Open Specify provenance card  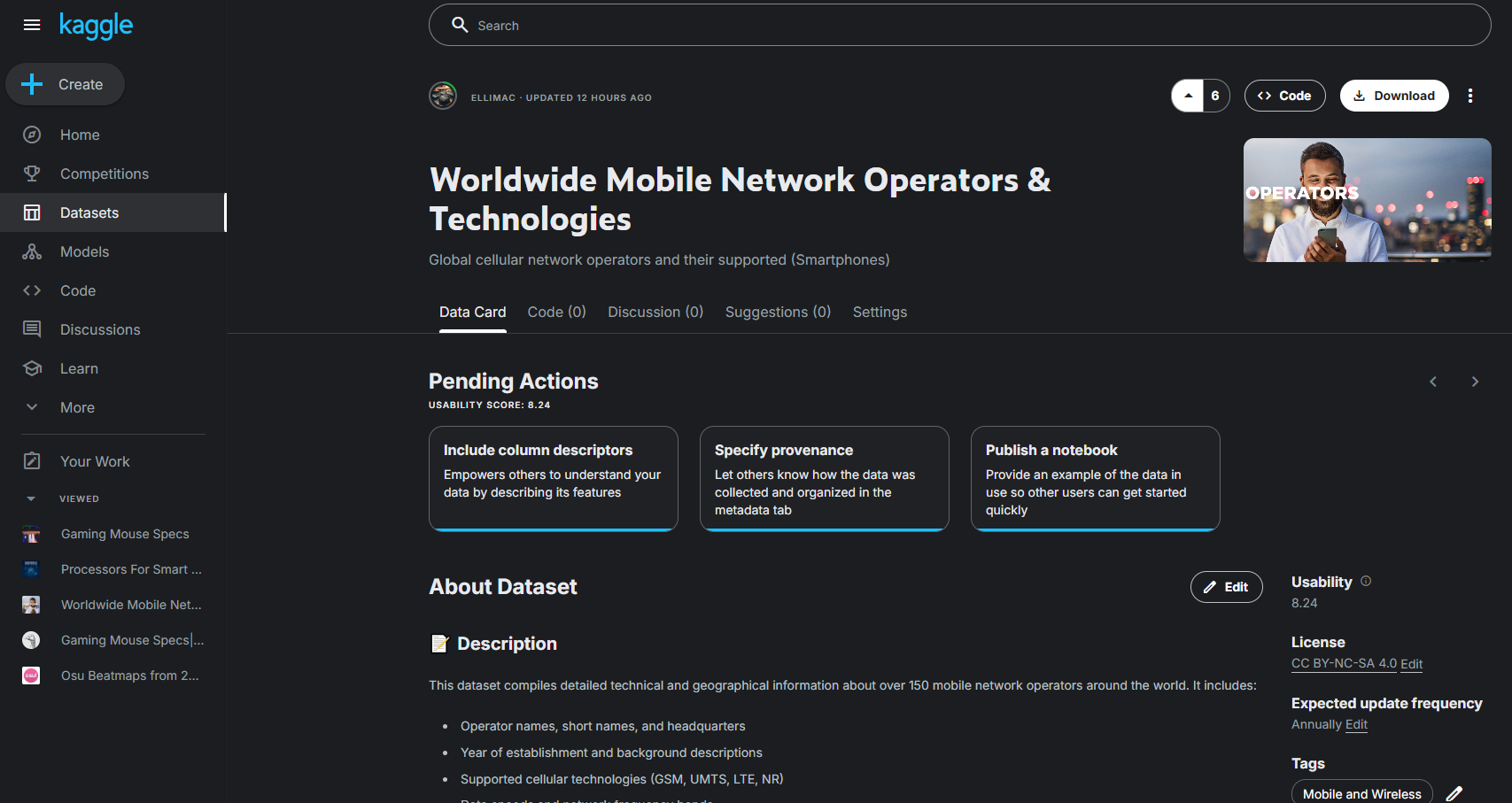[x=825, y=478]
